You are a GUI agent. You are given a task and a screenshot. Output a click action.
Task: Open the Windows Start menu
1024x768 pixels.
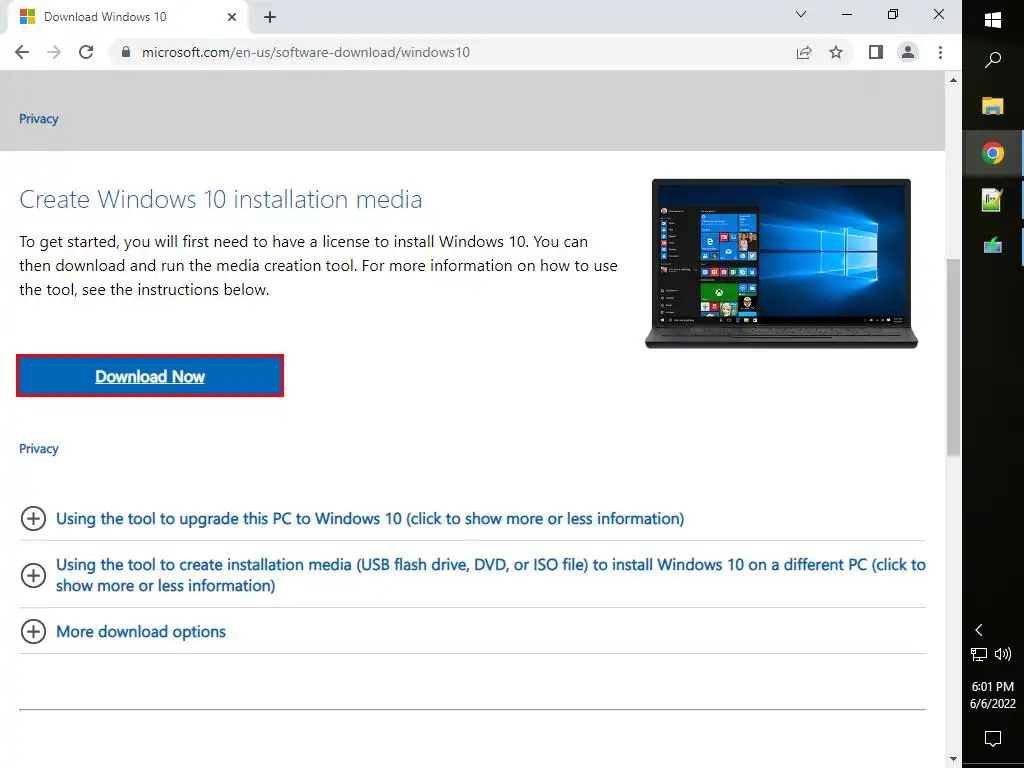993,20
